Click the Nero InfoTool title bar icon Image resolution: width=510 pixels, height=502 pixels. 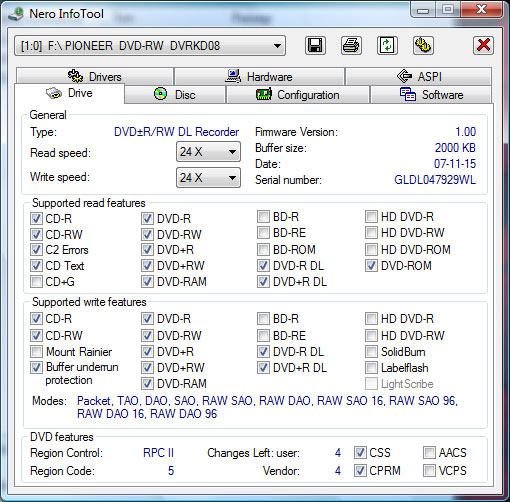click(16, 14)
